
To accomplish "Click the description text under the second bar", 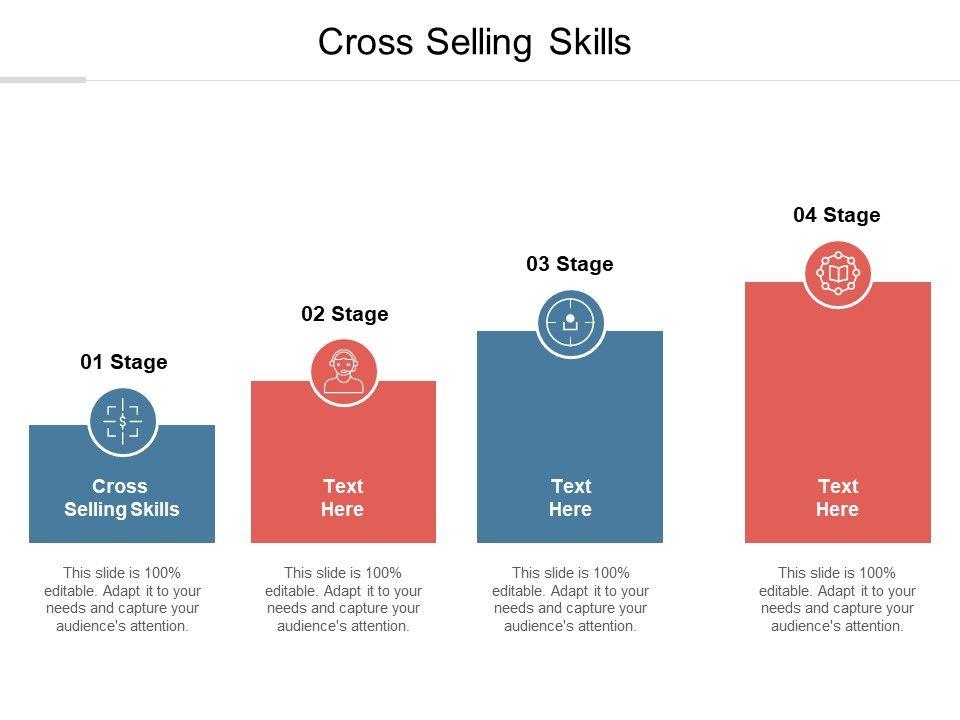I will pyautogui.click(x=343, y=600).
